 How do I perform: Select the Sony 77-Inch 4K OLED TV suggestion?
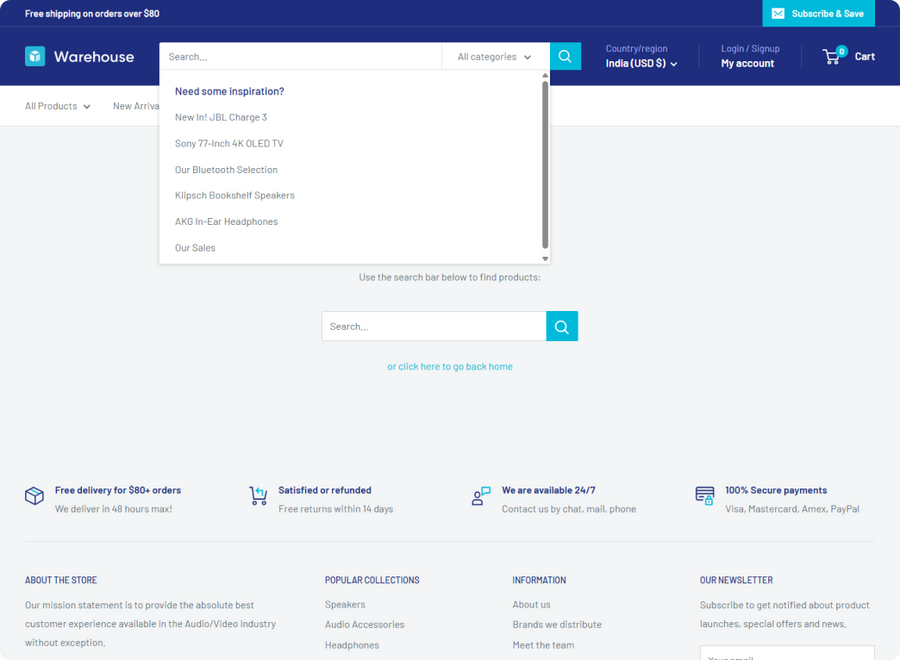(x=229, y=143)
